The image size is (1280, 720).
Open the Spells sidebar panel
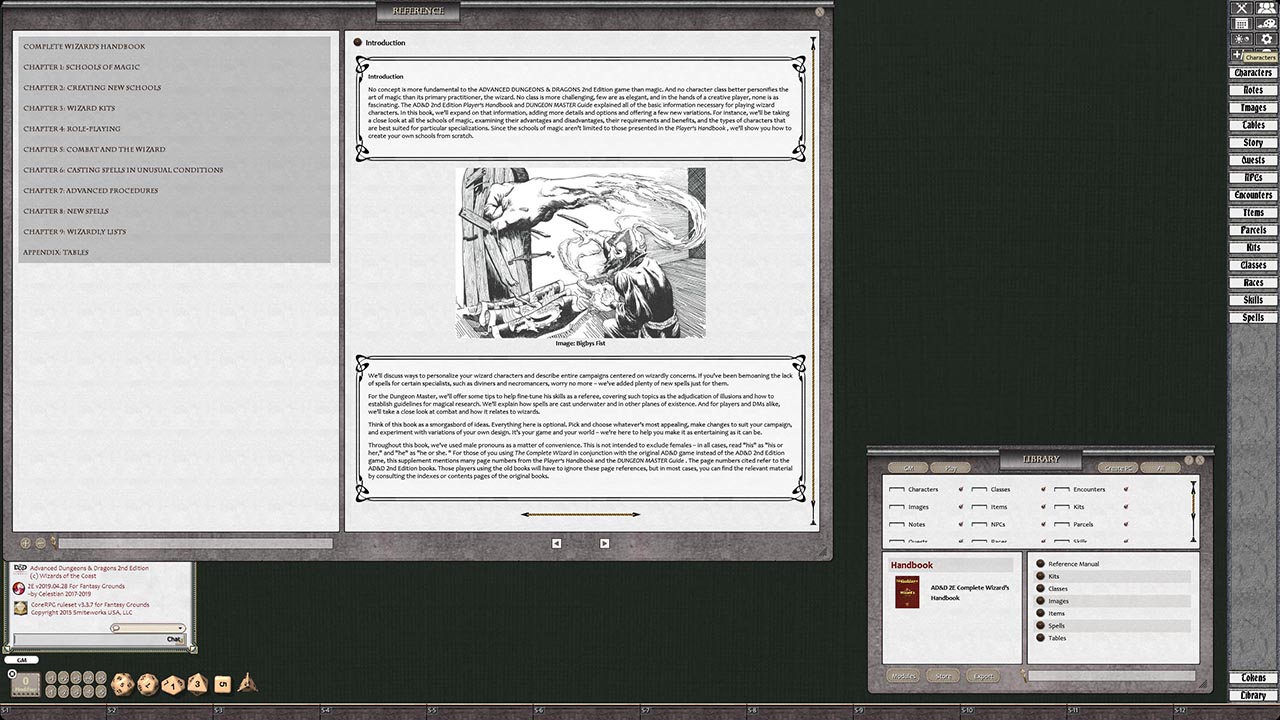(x=1252, y=317)
